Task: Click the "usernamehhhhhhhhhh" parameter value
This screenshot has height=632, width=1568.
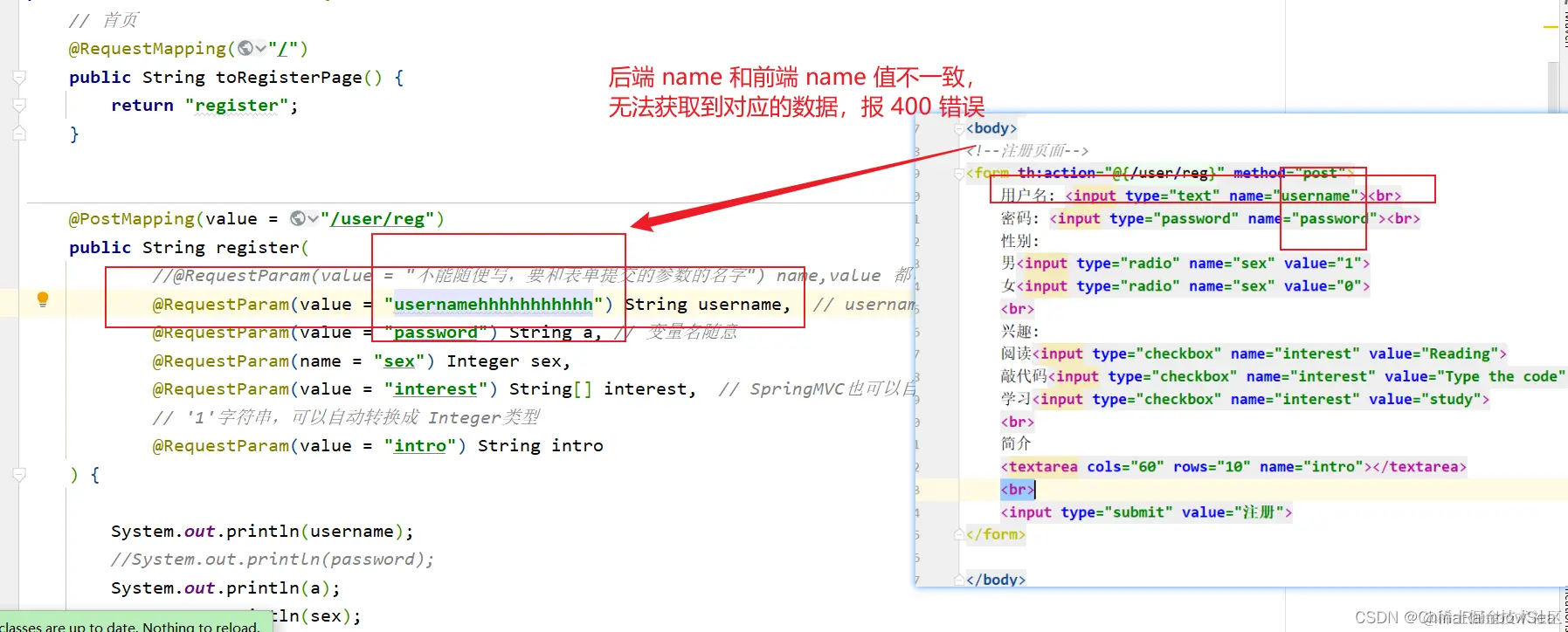Action: pyautogui.click(x=494, y=305)
